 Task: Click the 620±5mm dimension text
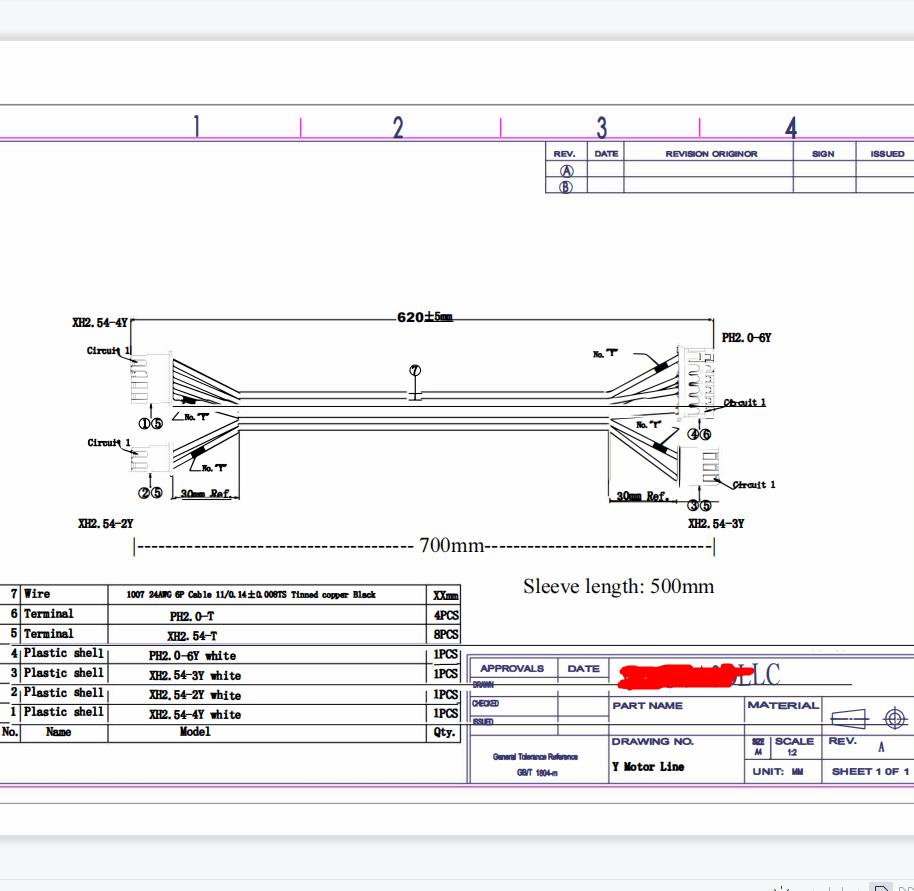[424, 317]
